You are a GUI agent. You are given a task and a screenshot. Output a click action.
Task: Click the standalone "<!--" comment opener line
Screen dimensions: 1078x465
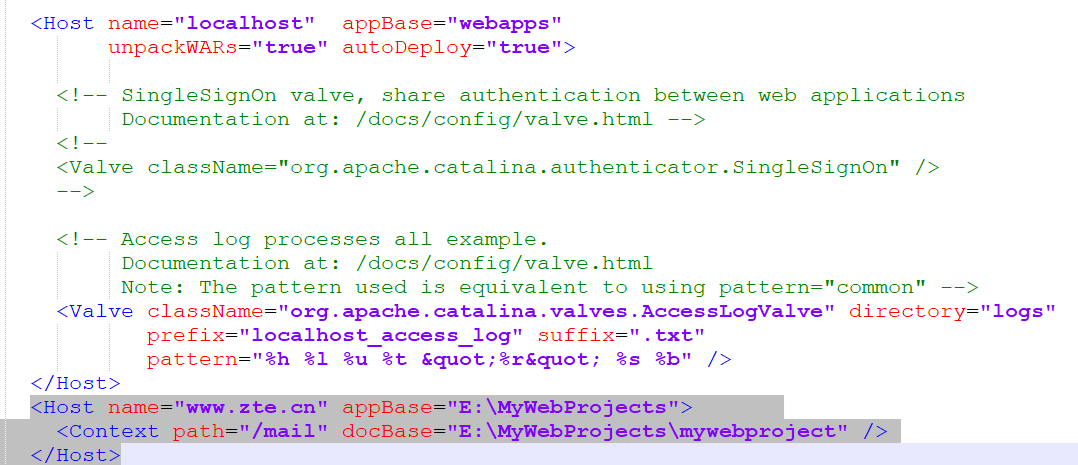tap(82, 143)
